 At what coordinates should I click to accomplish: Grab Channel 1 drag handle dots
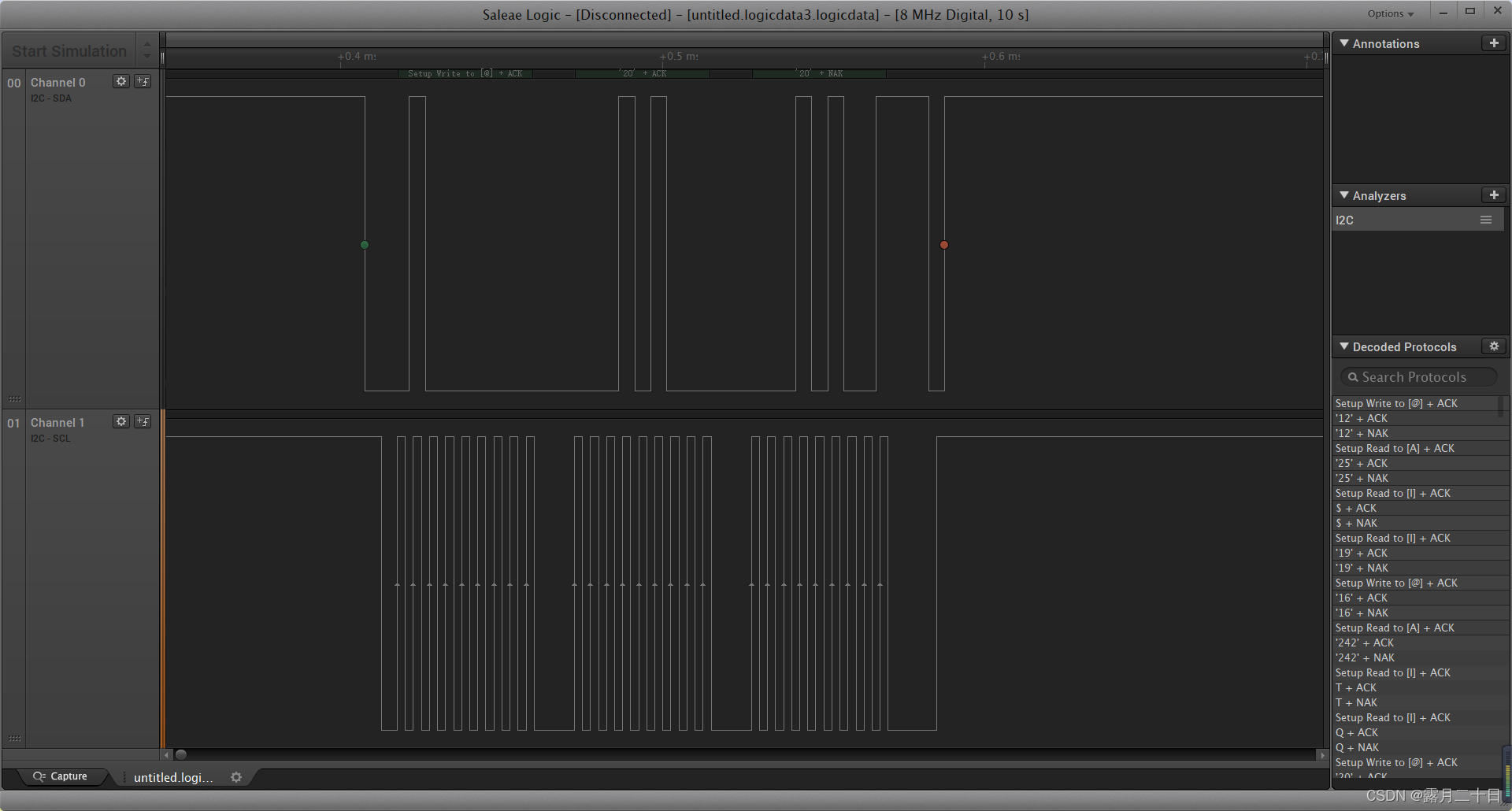pyautogui.click(x=14, y=739)
